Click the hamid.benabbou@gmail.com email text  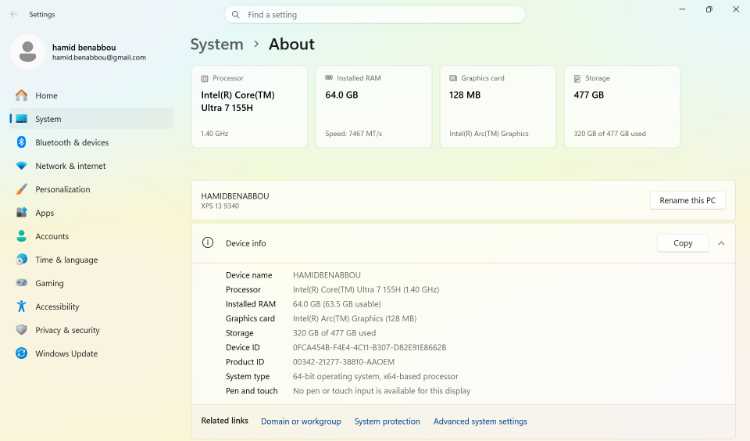(99, 57)
